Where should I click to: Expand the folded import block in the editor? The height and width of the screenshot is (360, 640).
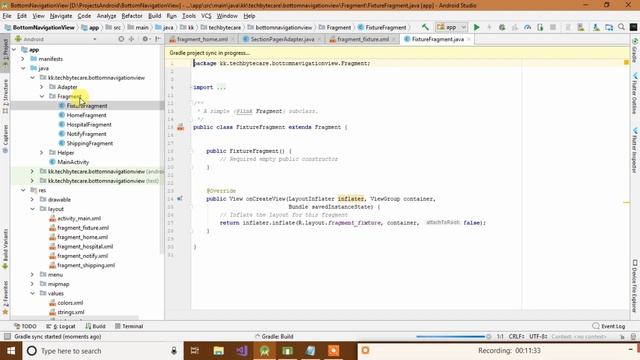[x=221, y=87]
